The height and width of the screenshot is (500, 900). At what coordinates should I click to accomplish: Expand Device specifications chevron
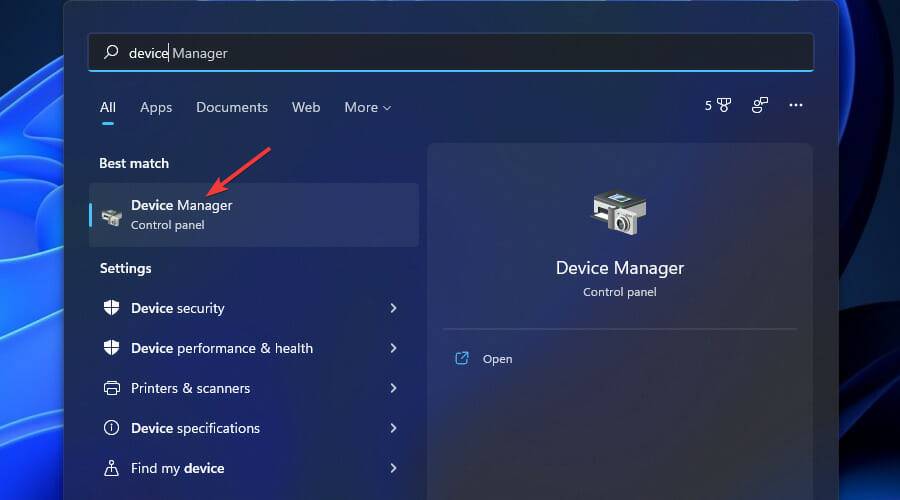point(393,428)
